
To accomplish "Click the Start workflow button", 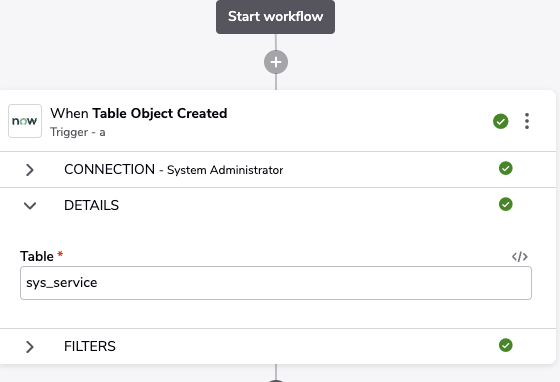I will click(x=275, y=17).
